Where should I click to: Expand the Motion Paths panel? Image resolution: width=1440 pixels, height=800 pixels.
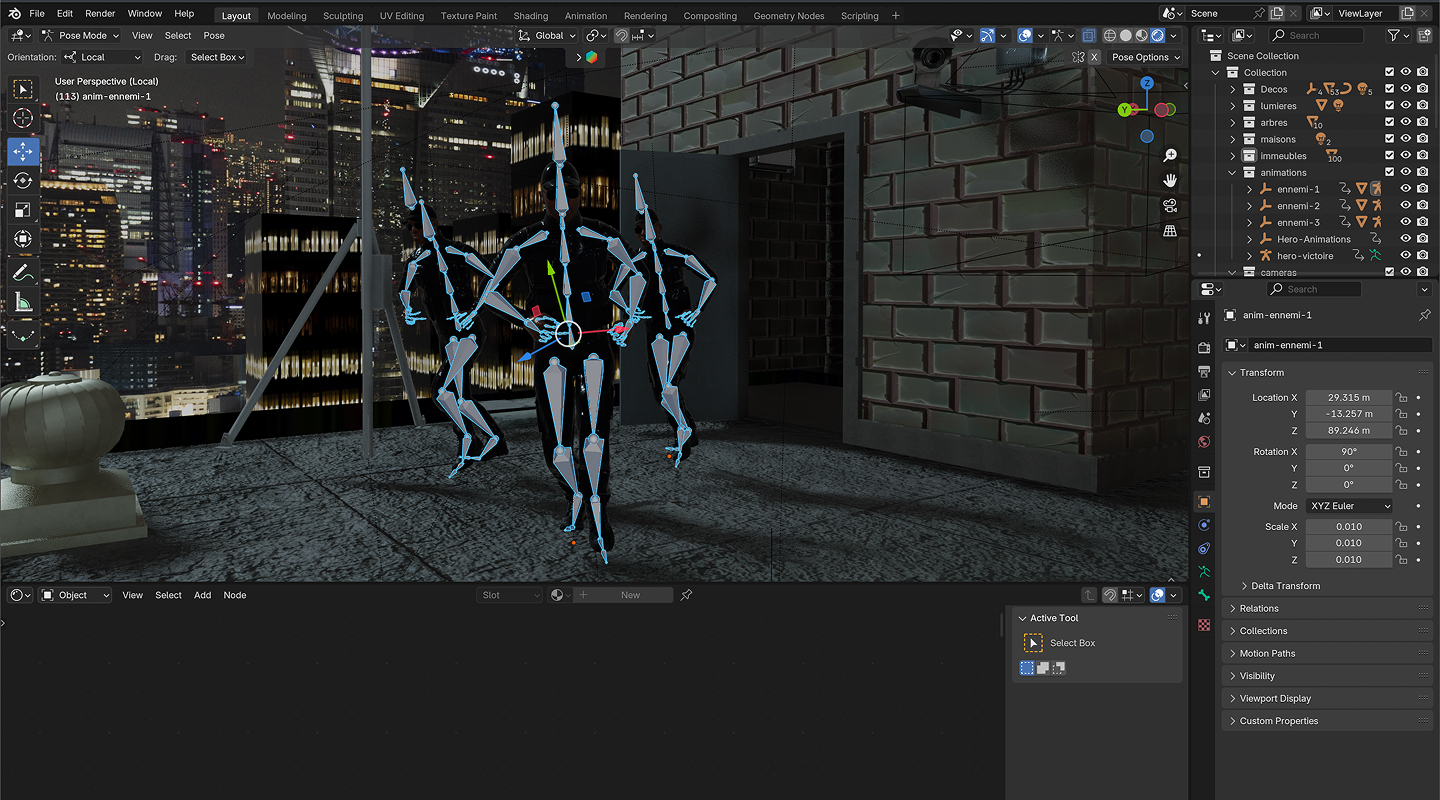(1267, 653)
